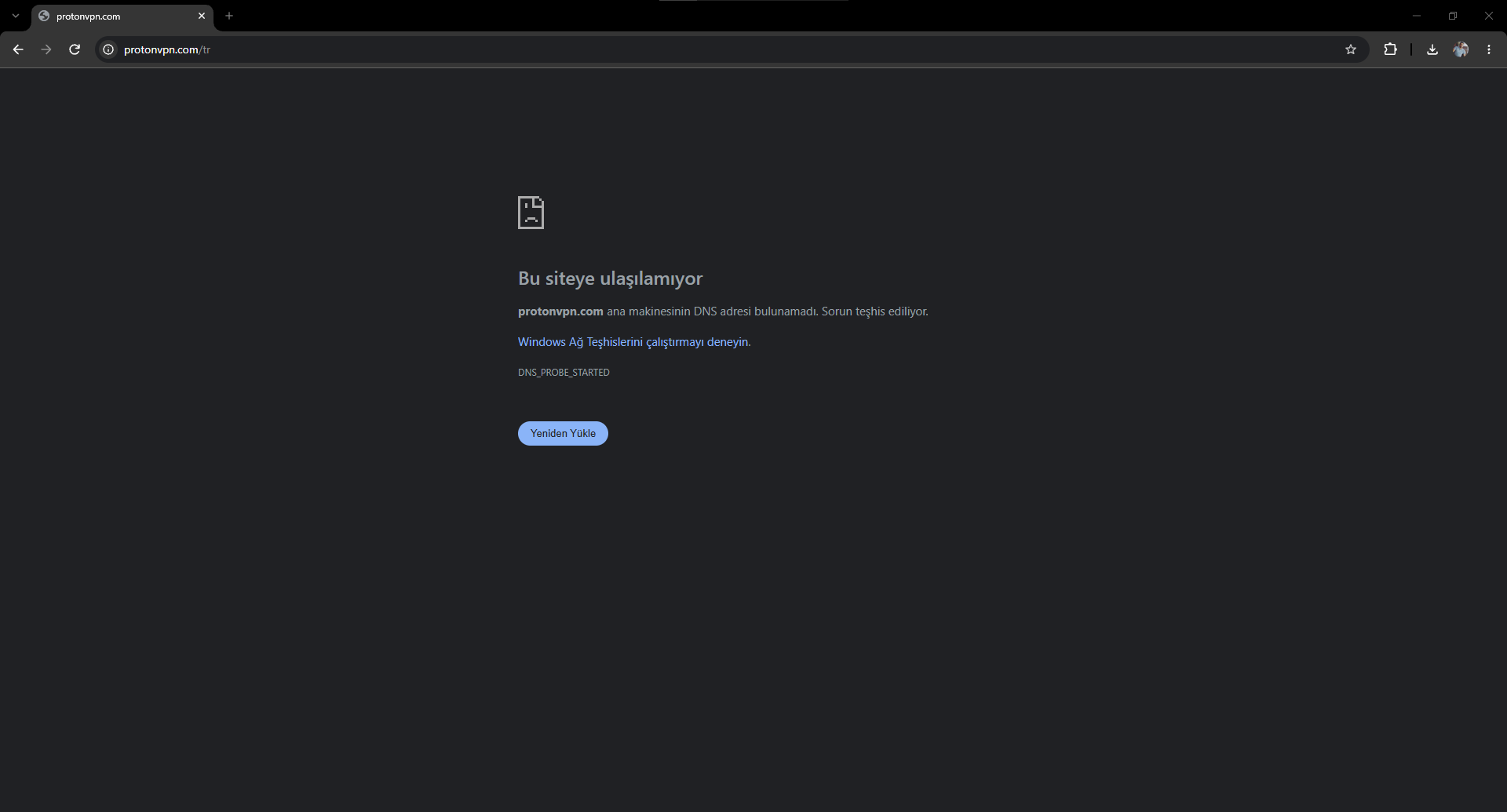Close the browser window

coord(1489,16)
